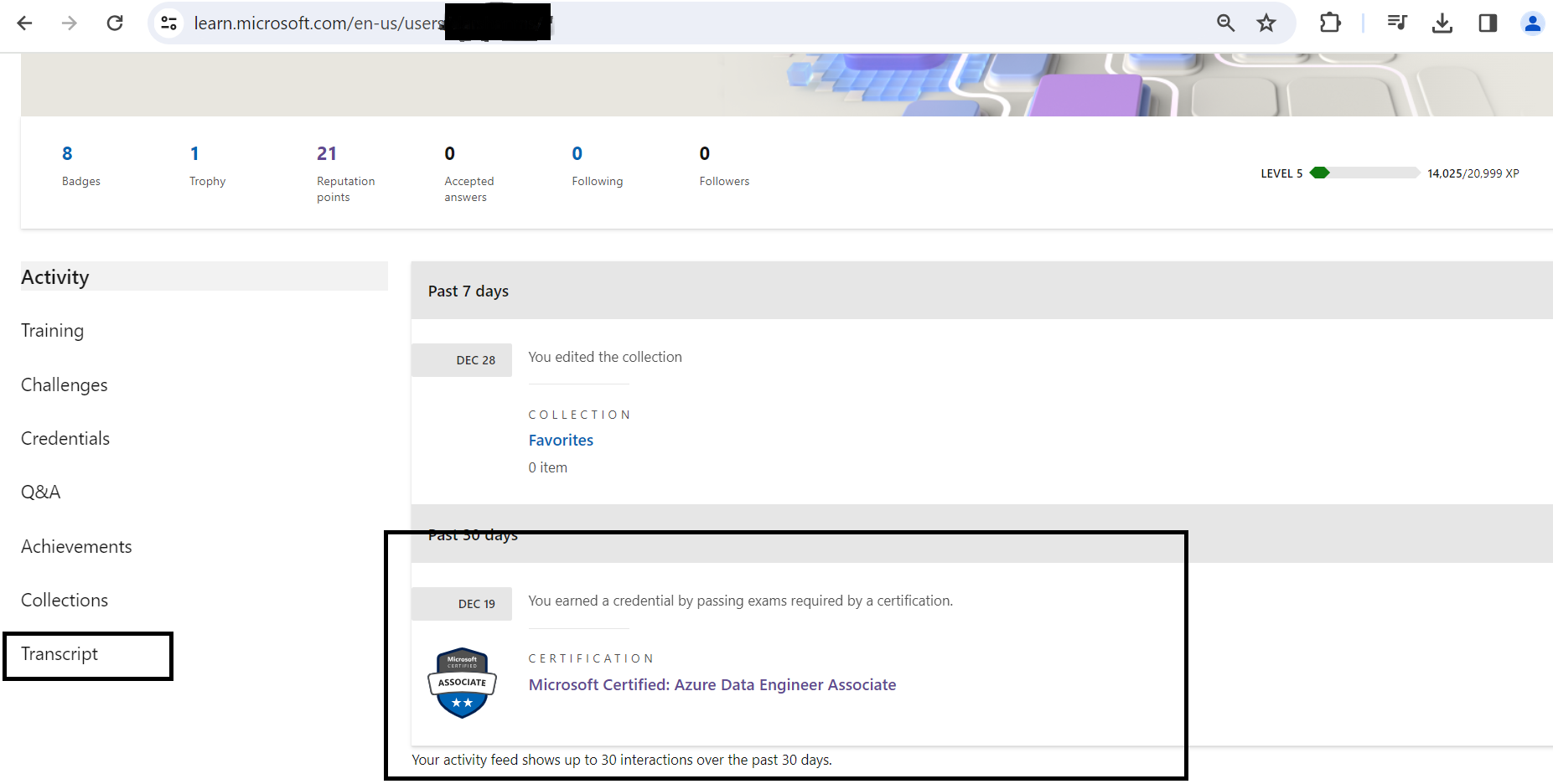1553x784 pixels.
Task: Toggle the browser side panel icon
Action: click(1488, 23)
